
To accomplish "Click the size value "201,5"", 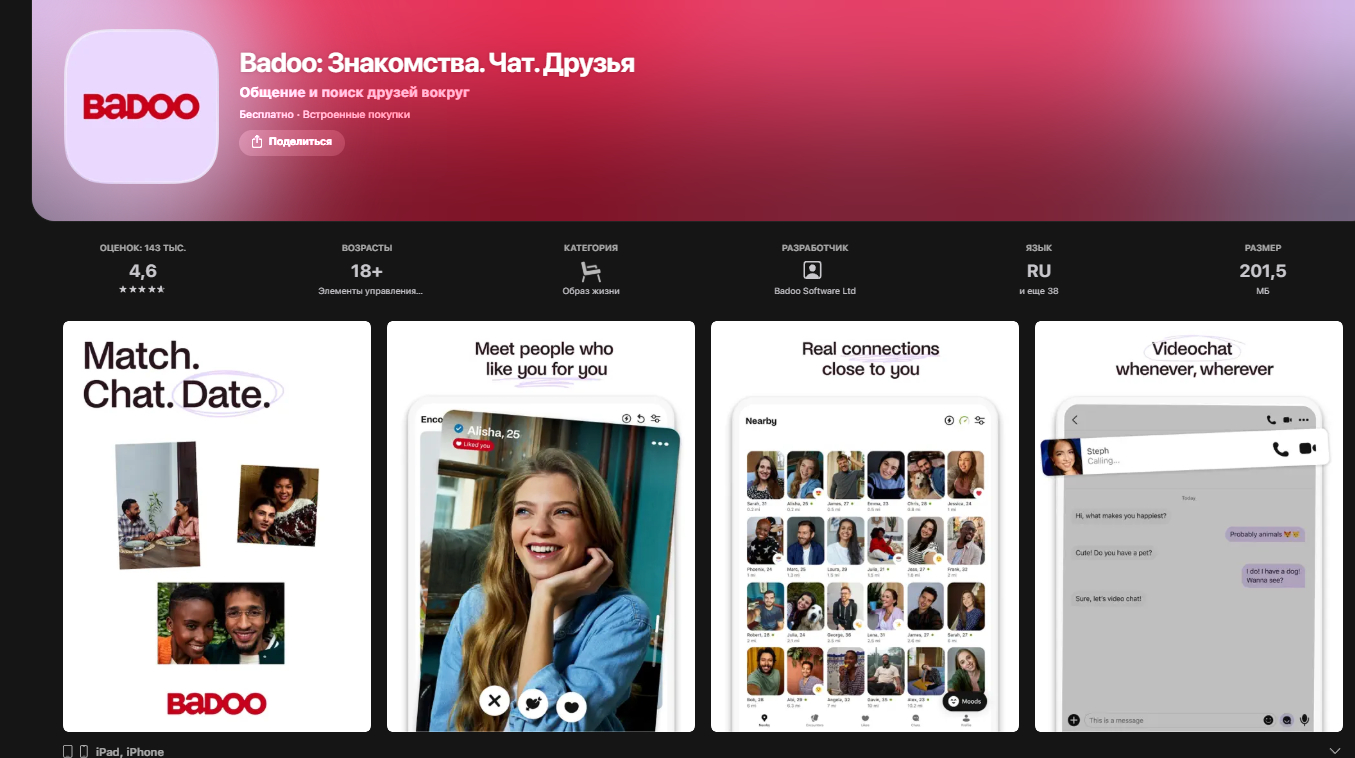I will pos(1263,271).
